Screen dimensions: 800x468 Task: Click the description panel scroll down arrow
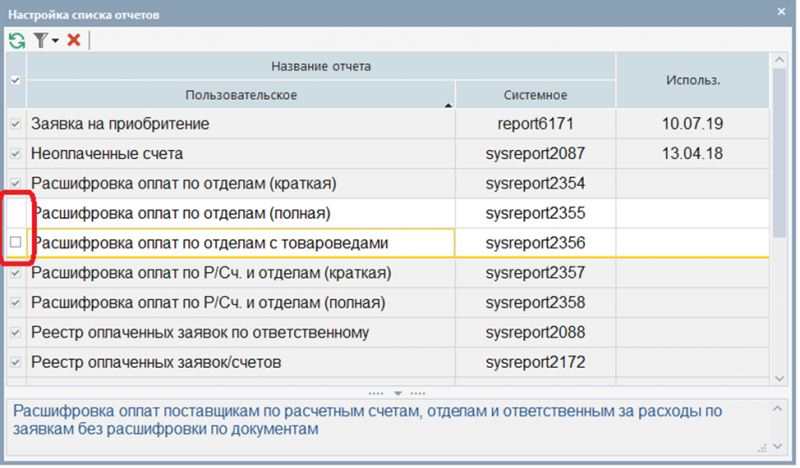click(x=778, y=446)
